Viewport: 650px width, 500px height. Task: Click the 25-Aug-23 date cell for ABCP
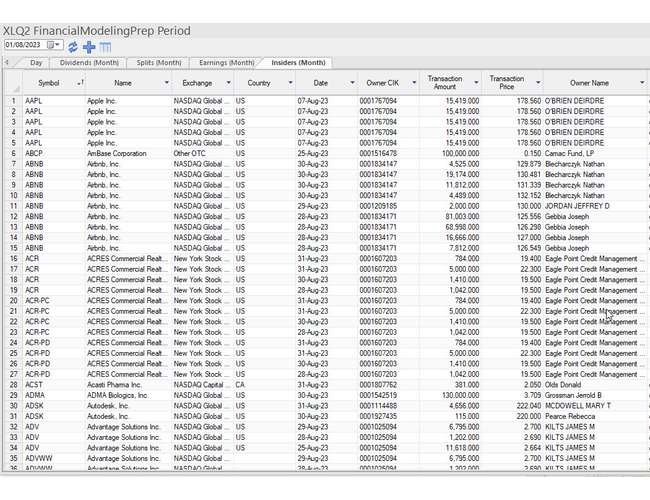(x=327, y=153)
